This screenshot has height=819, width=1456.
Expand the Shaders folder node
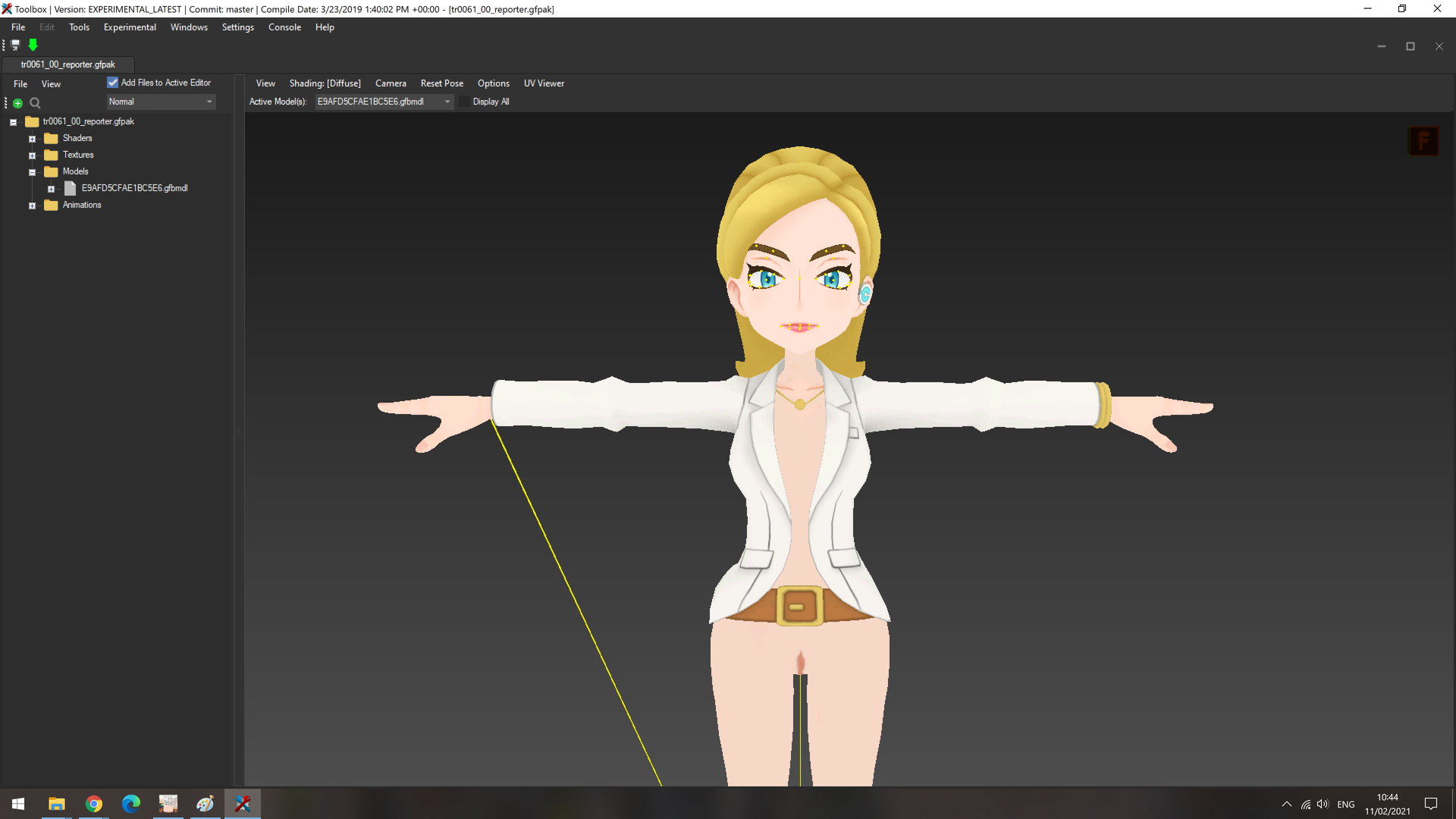tap(32, 139)
